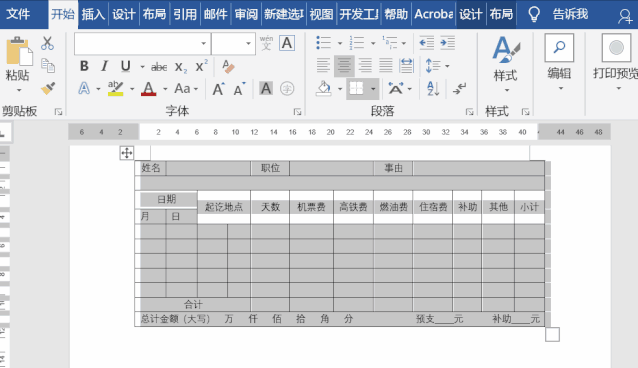This screenshot has width=638, height=368.
Task: Apply yellow text highlight color
Action: (x=115, y=88)
